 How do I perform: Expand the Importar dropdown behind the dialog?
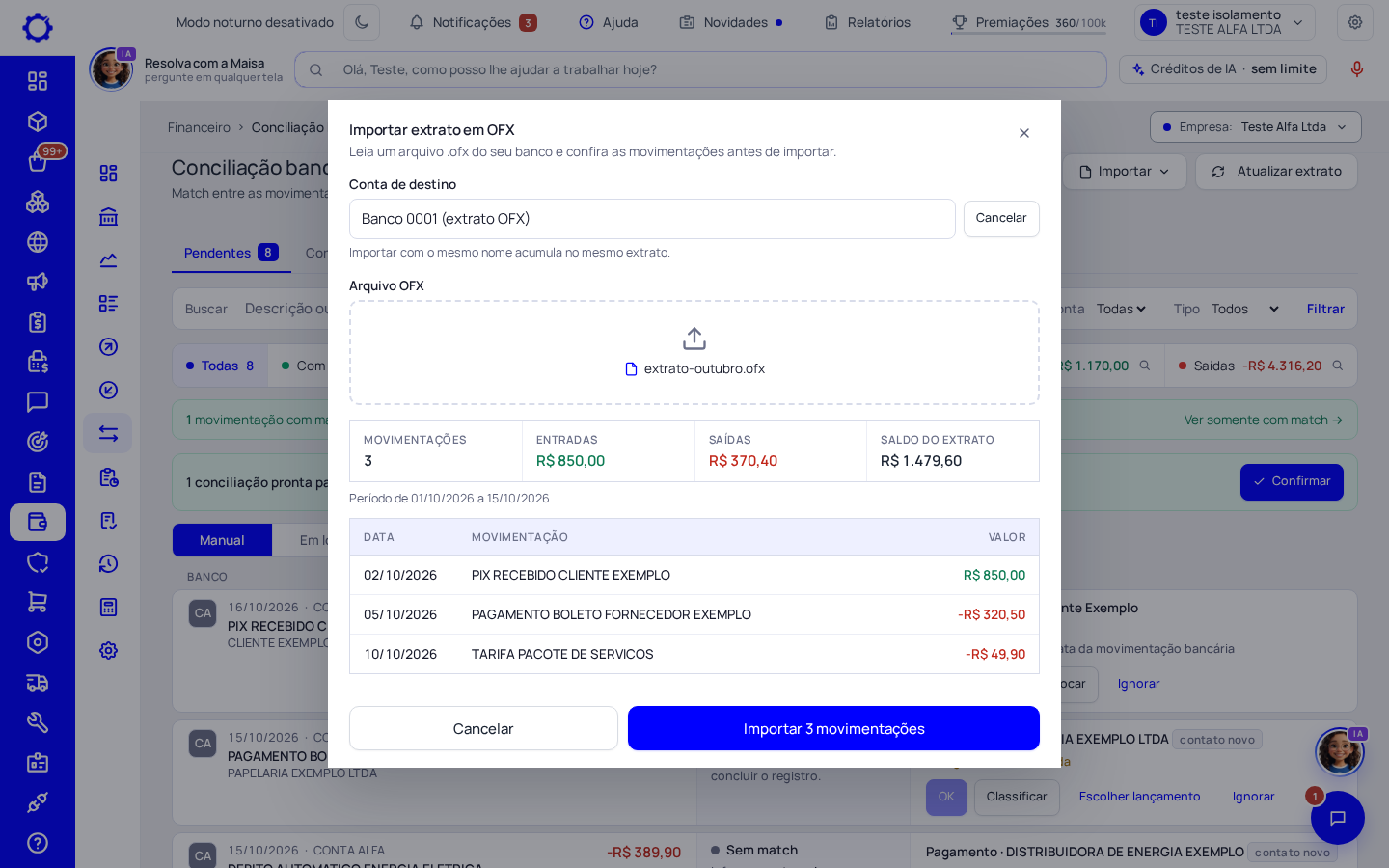coord(1125,172)
